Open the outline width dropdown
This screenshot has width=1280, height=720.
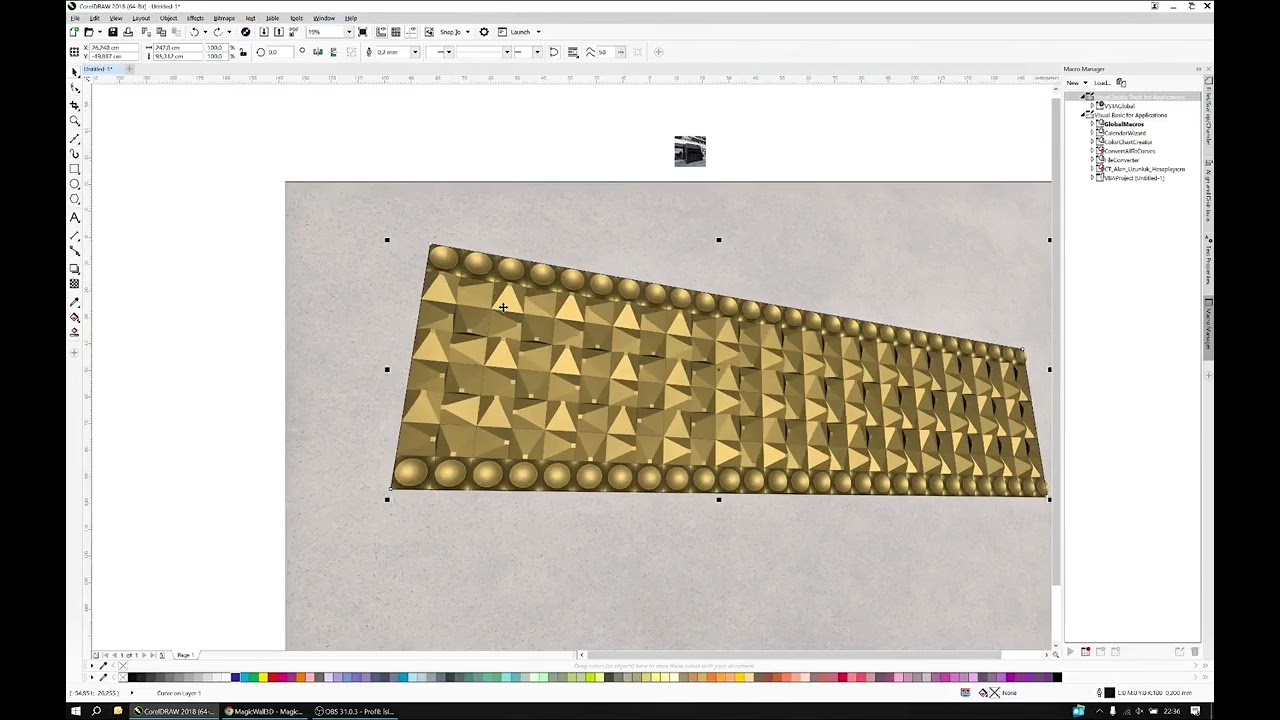[x=415, y=52]
